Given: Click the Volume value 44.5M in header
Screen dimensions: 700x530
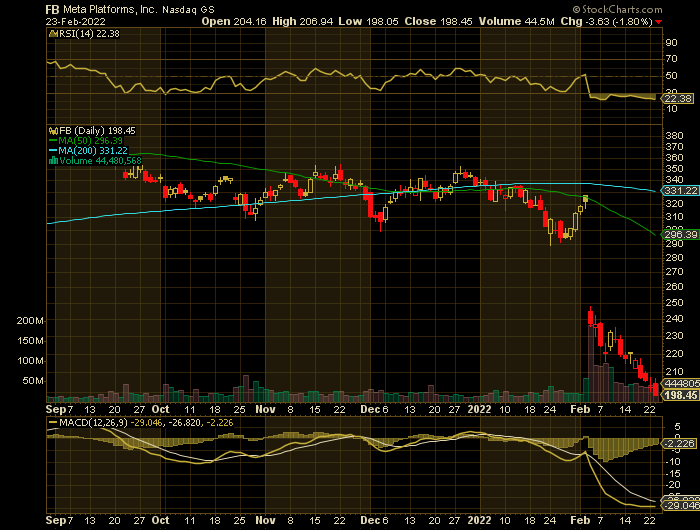Looking at the screenshot, I should point(540,21).
